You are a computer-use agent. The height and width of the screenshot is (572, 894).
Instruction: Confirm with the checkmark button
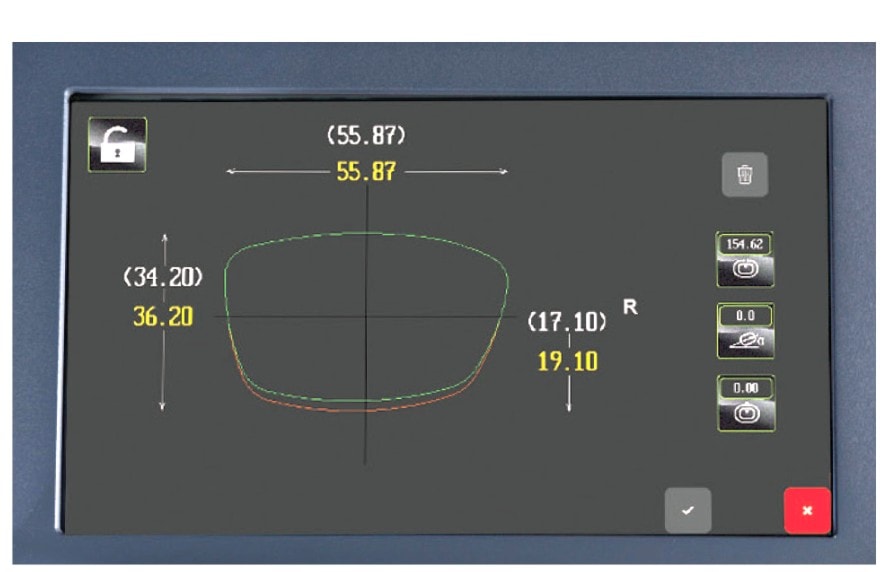(688, 510)
